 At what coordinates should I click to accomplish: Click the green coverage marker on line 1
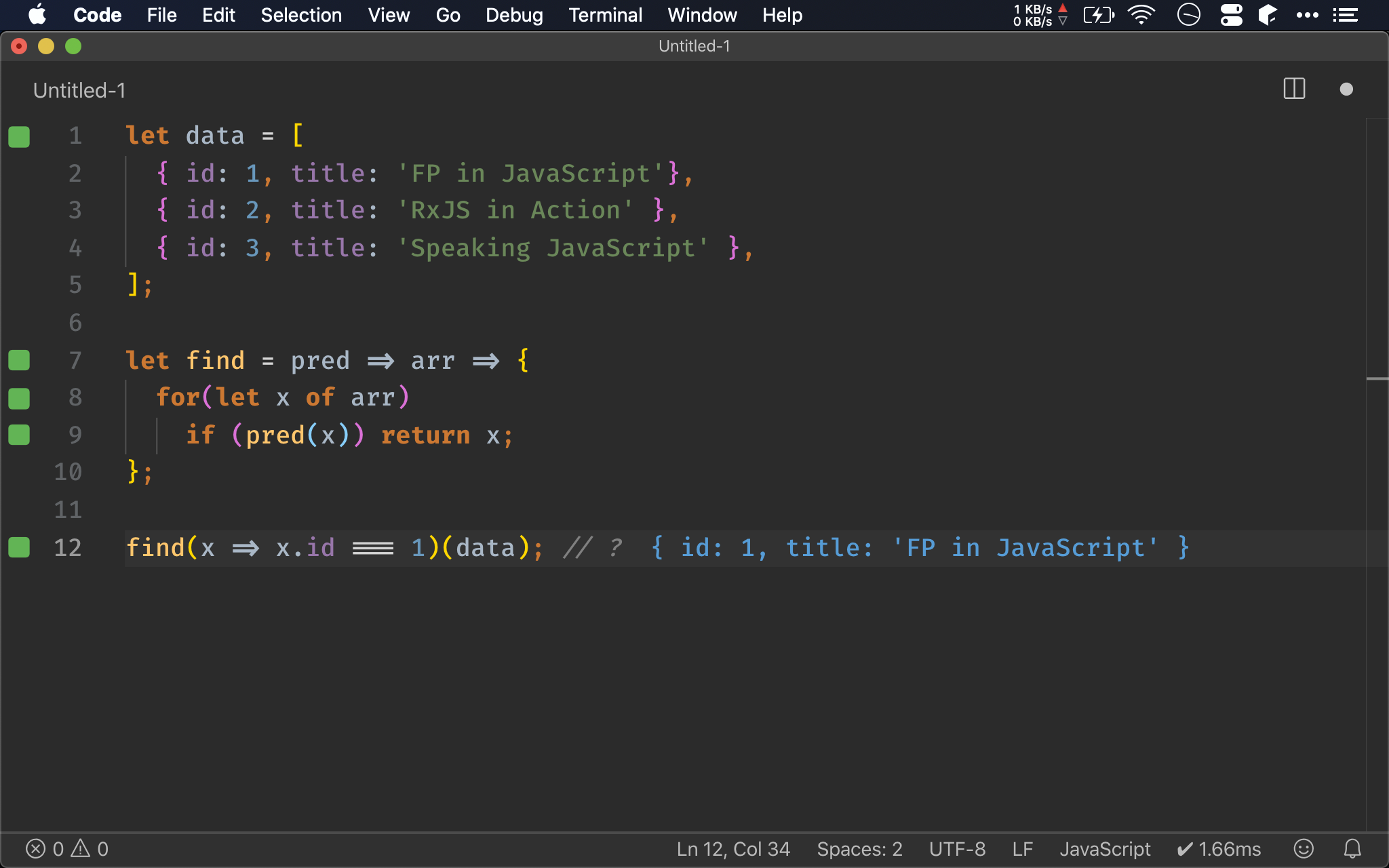click(x=19, y=136)
